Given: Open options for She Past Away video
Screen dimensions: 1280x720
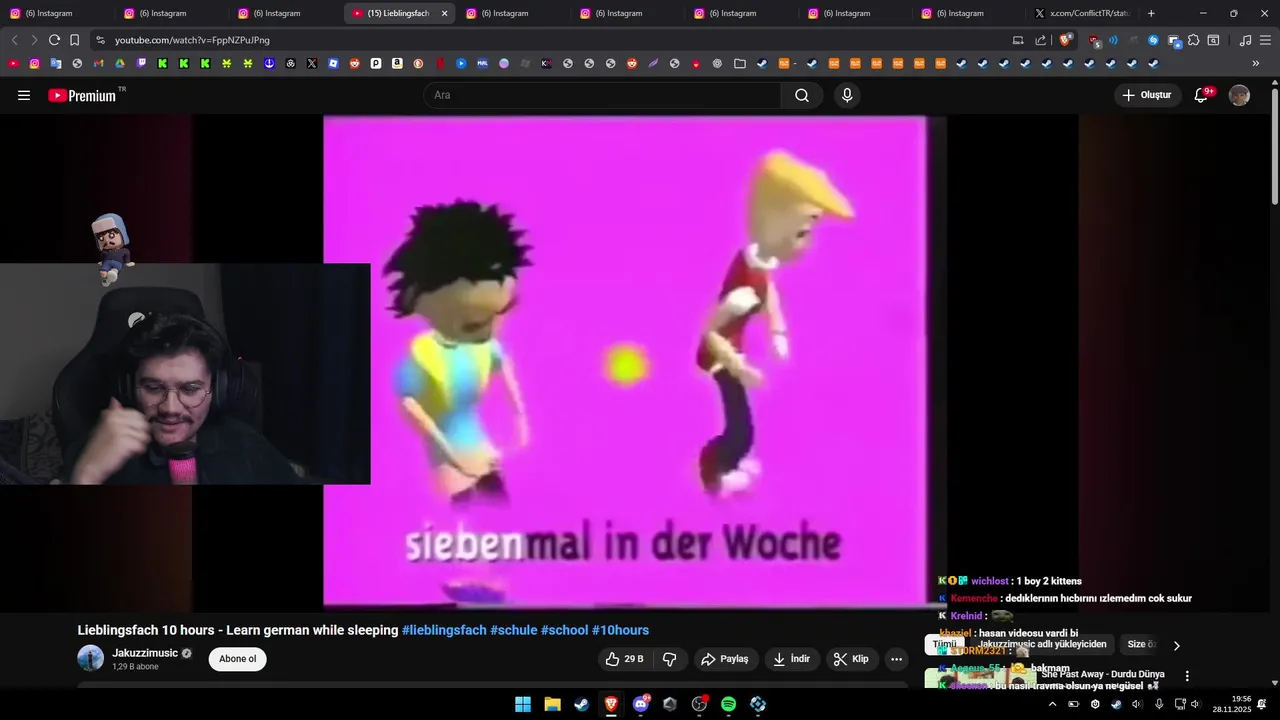Looking at the screenshot, I should coord(1187,676).
